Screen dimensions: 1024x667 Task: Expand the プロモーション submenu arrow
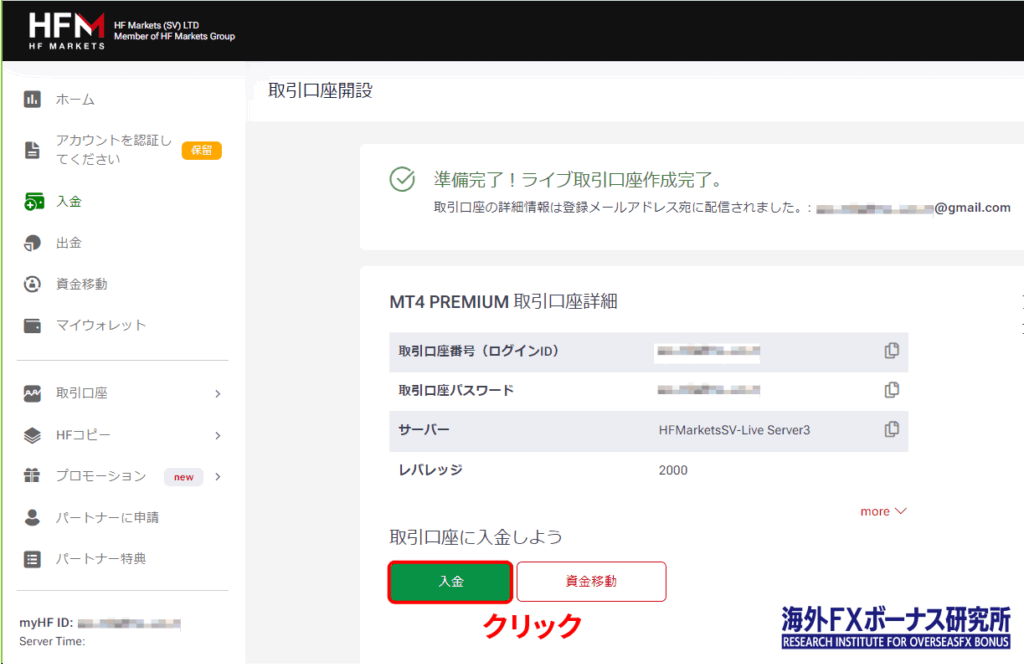217,477
